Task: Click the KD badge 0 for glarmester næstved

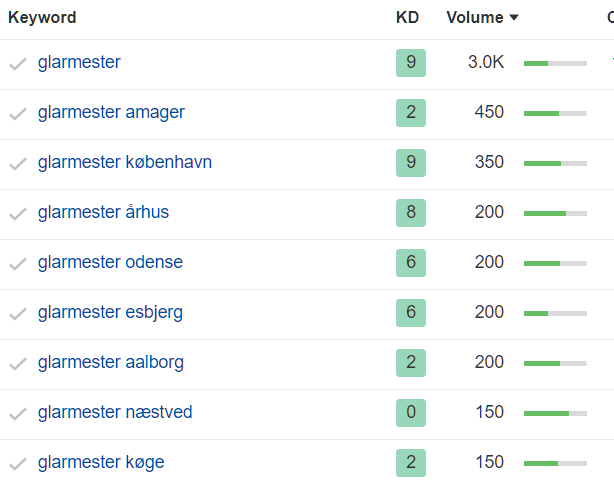Action: coord(410,413)
